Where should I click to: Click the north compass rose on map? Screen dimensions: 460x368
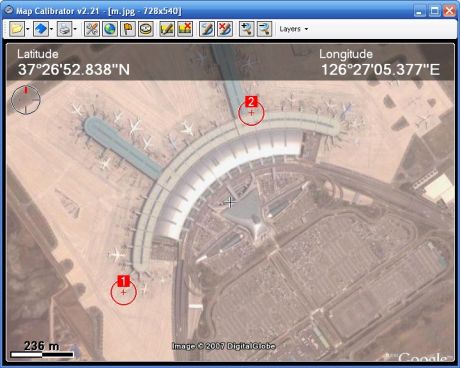click(x=26, y=100)
